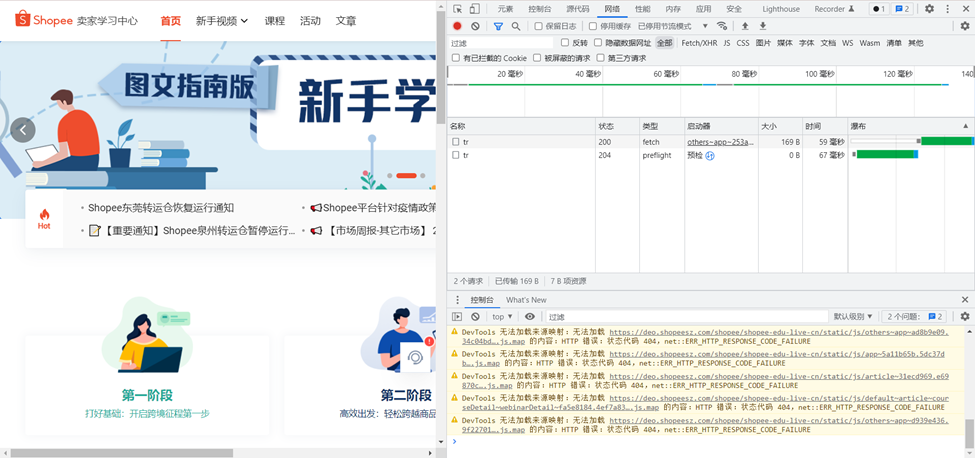This screenshot has height=458, width=975.
Task: Check the 被屏蔽的请求 option
Action: tap(537, 58)
